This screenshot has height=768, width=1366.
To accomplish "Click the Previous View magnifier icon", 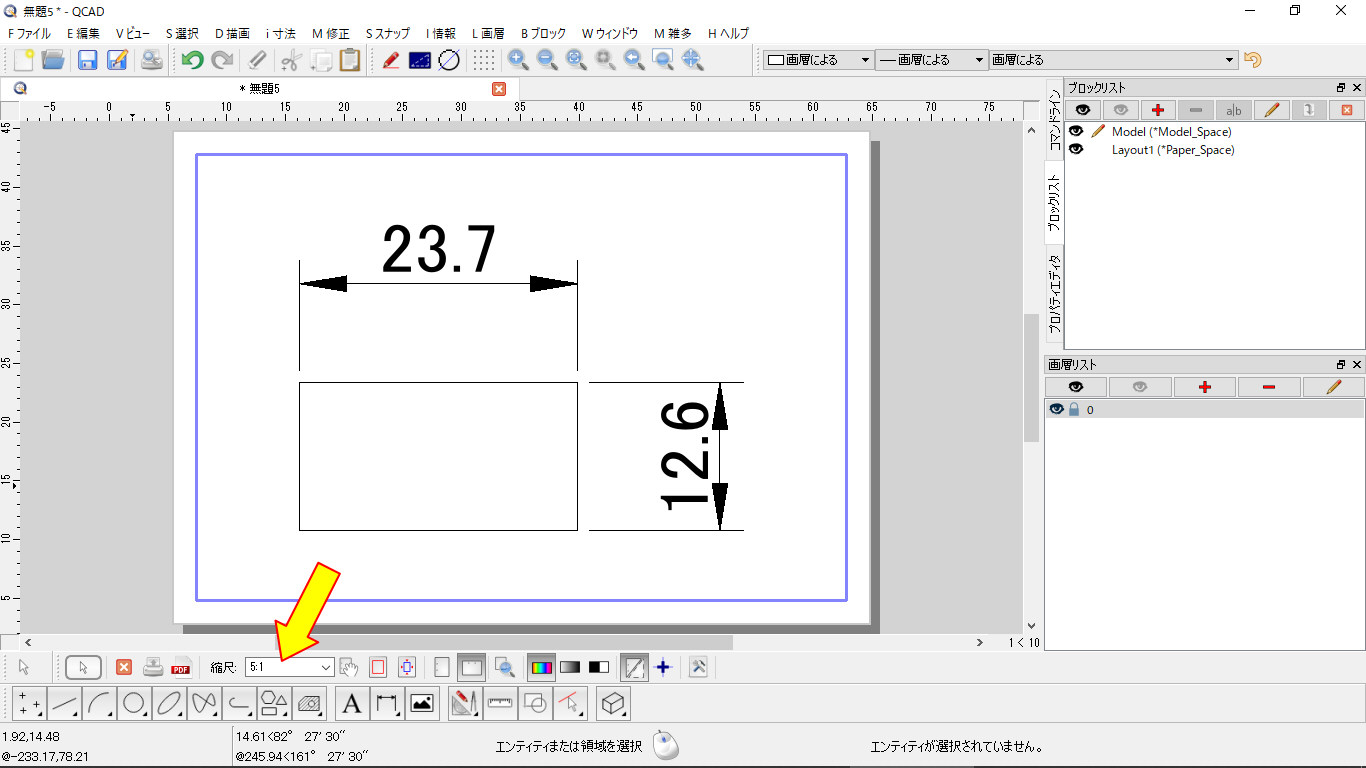I will tap(634, 60).
